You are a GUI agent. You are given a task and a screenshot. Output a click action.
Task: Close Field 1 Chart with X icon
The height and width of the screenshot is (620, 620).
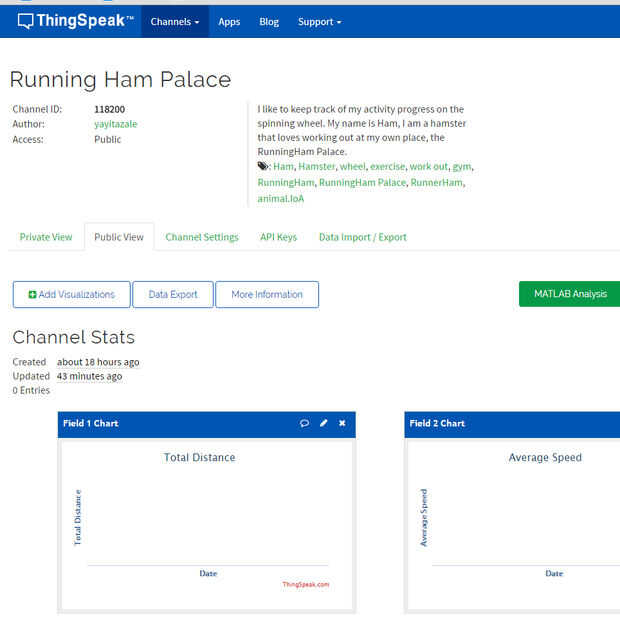(342, 423)
